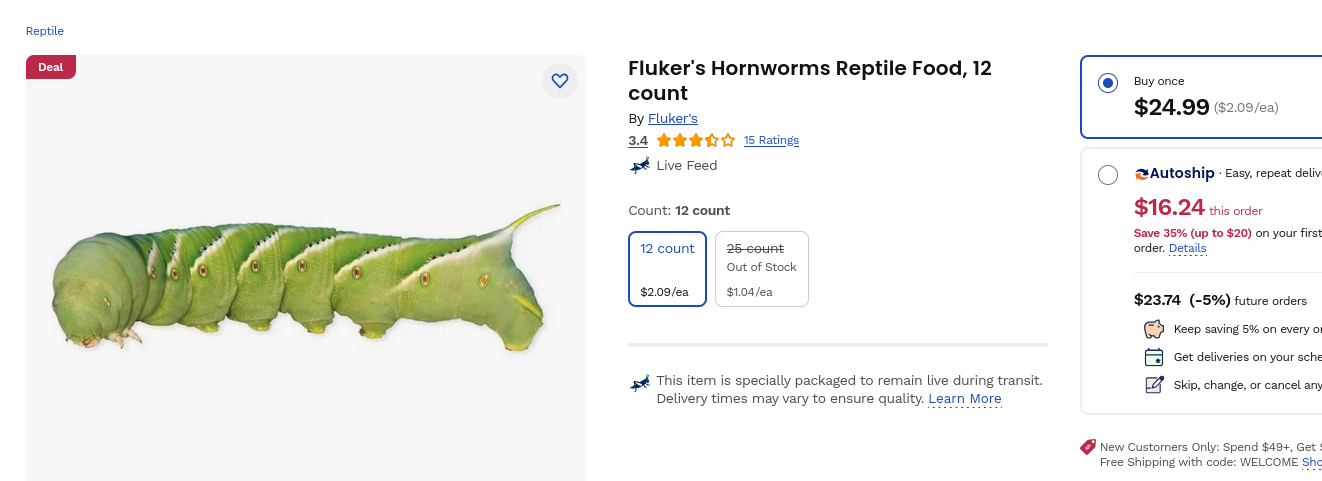The height and width of the screenshot is (481, 1322).
Task: Click the calendar deliveries icon
Action: coord(1154,357)
